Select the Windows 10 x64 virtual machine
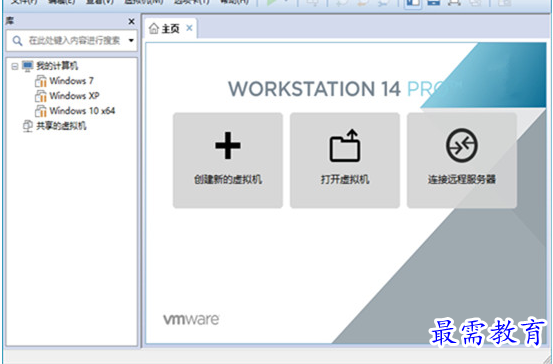Screen dimensions: 553x364 [x=82, y=111]
